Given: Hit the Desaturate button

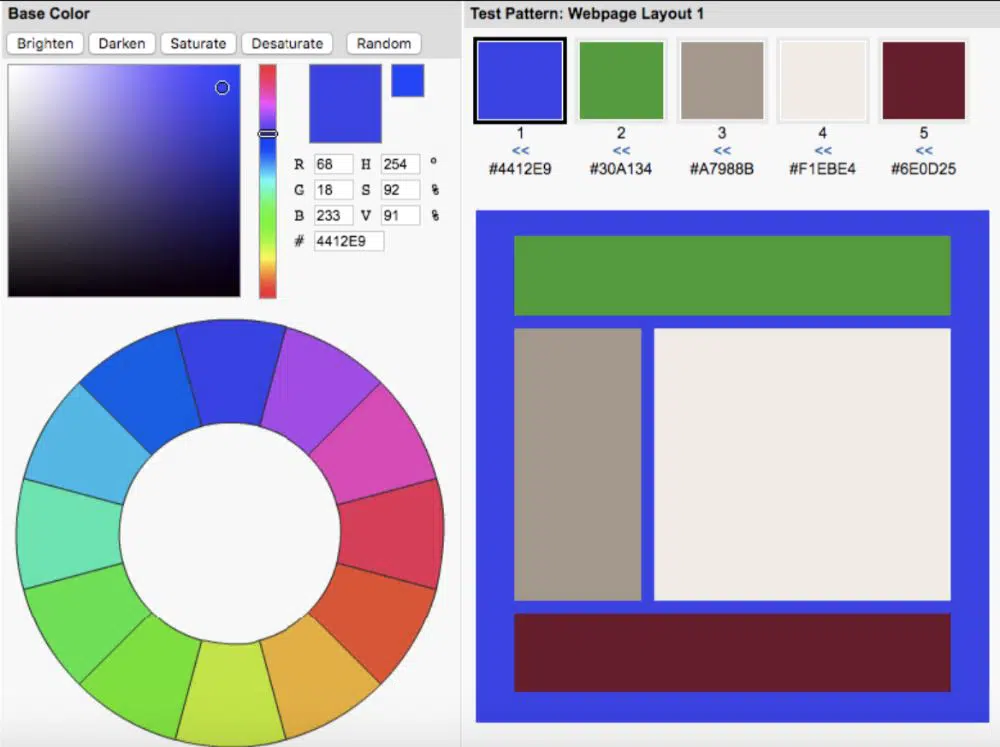Looking at the screenshot, I should tap(287, 44).
